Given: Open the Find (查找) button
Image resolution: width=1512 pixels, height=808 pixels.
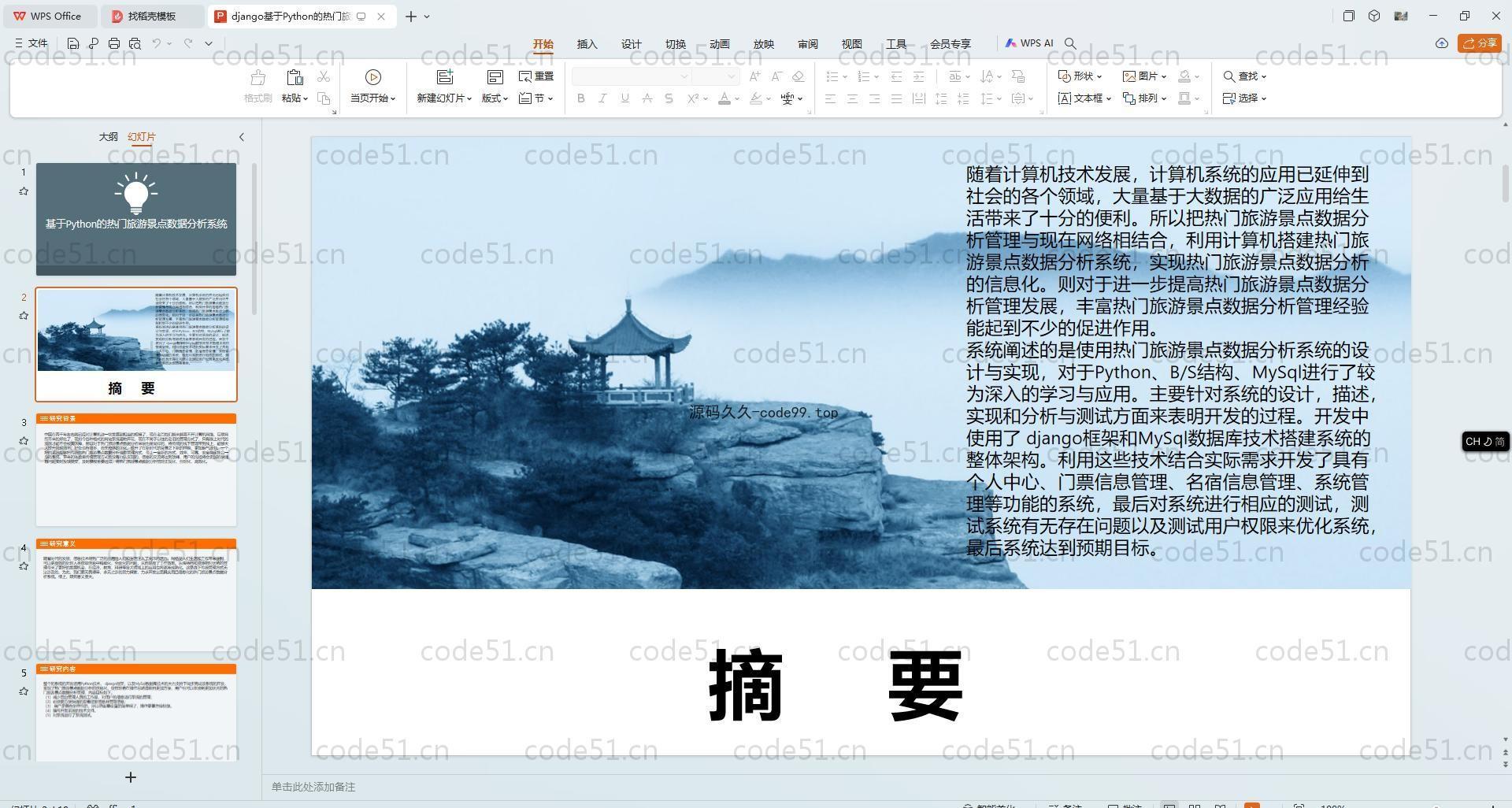Looking at the screenshot, I should [1244, 76].
